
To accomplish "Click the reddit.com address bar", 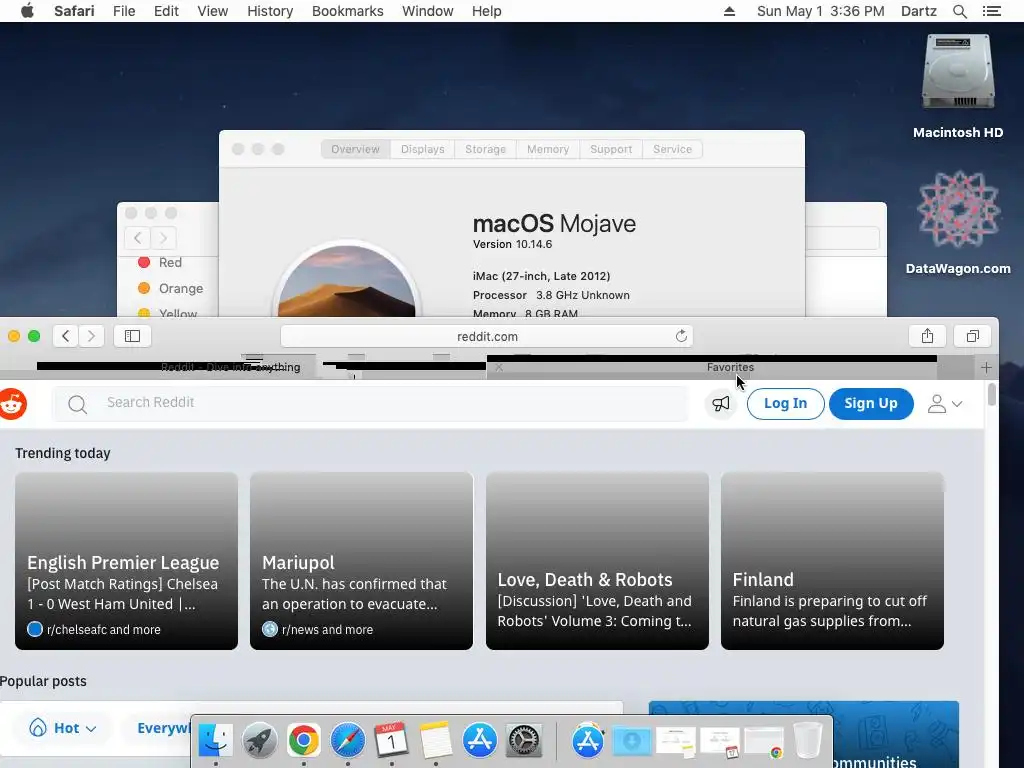I will pos(487,336).
